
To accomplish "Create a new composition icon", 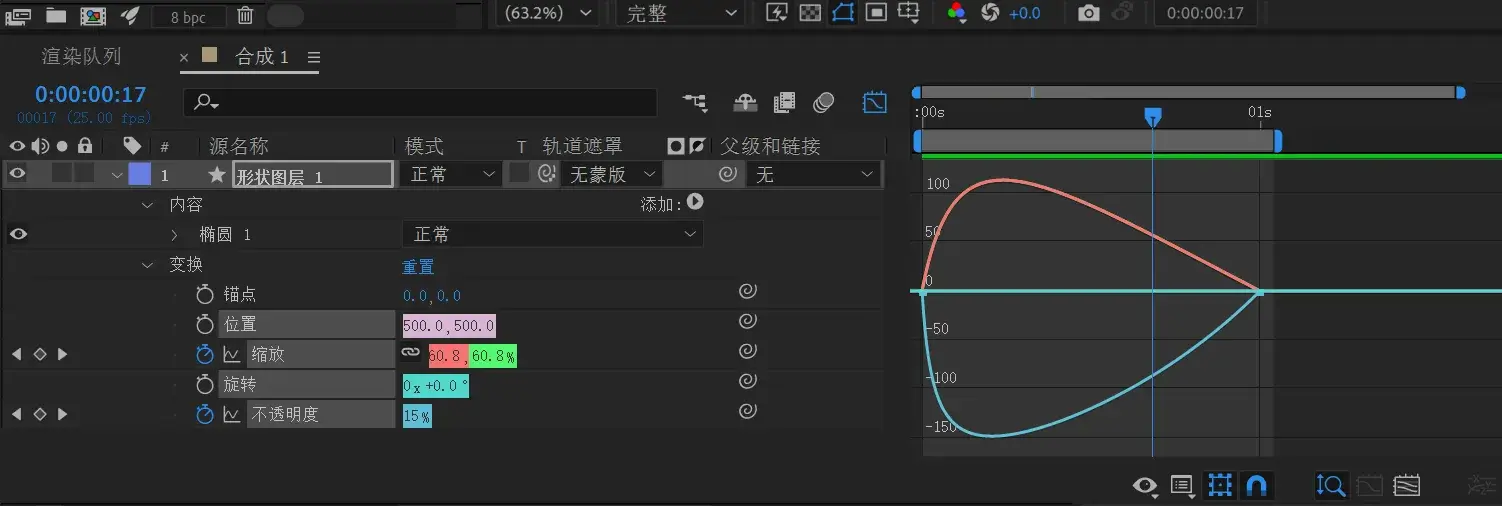I will (93, 15).
